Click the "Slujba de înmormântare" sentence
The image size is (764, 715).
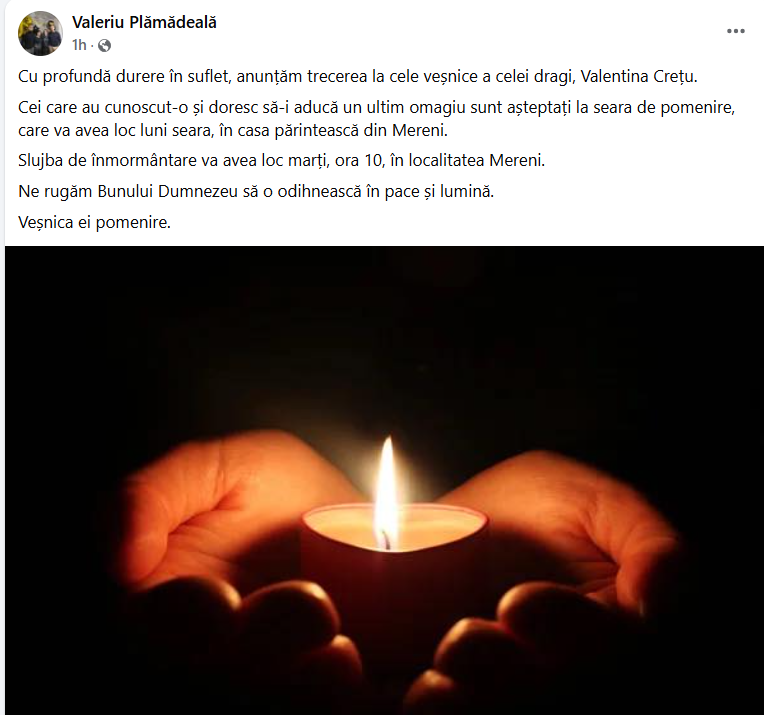pyautogui.click(x=282, y=160)
